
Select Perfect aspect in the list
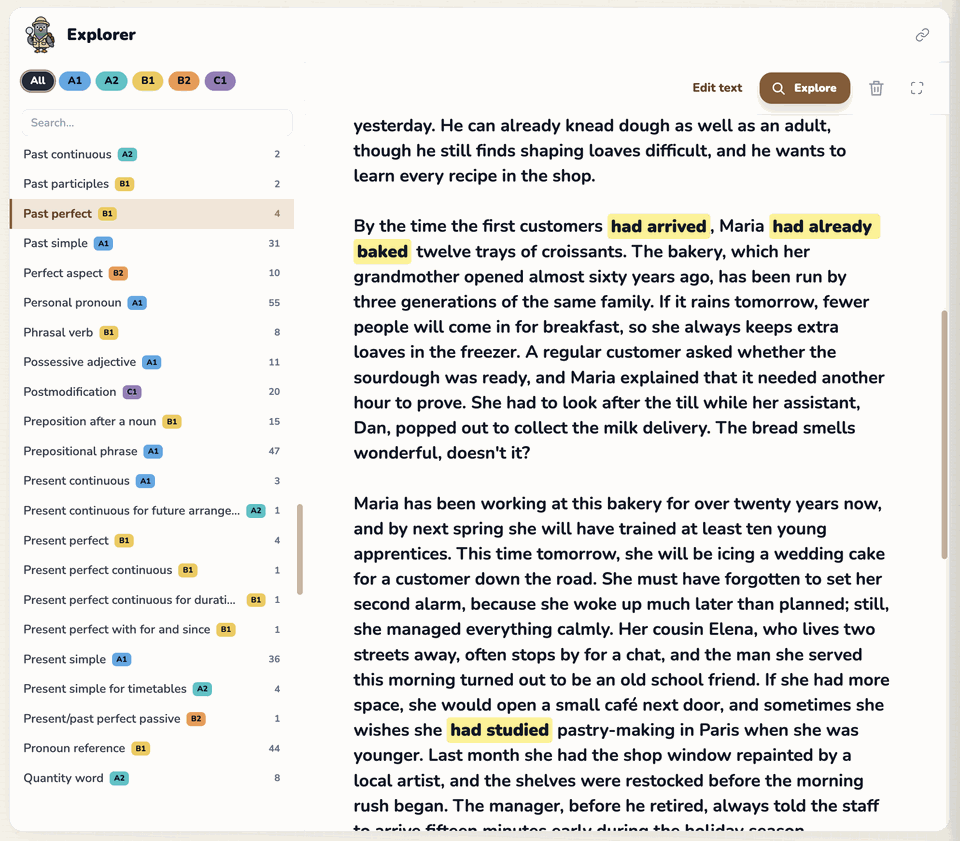[x=152, y=273]
